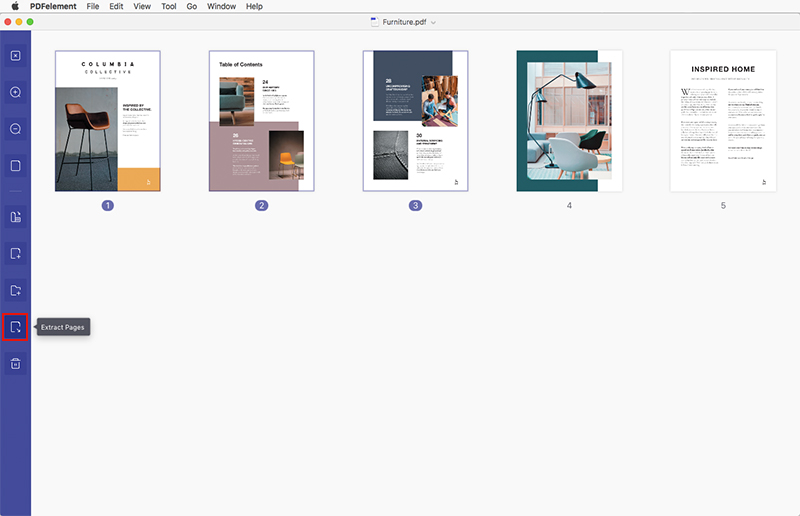The height and width of the screenshot is (516, 800).
Task: Select the Columbia Collective cover page thumbnail
Action: pos(108,121)
